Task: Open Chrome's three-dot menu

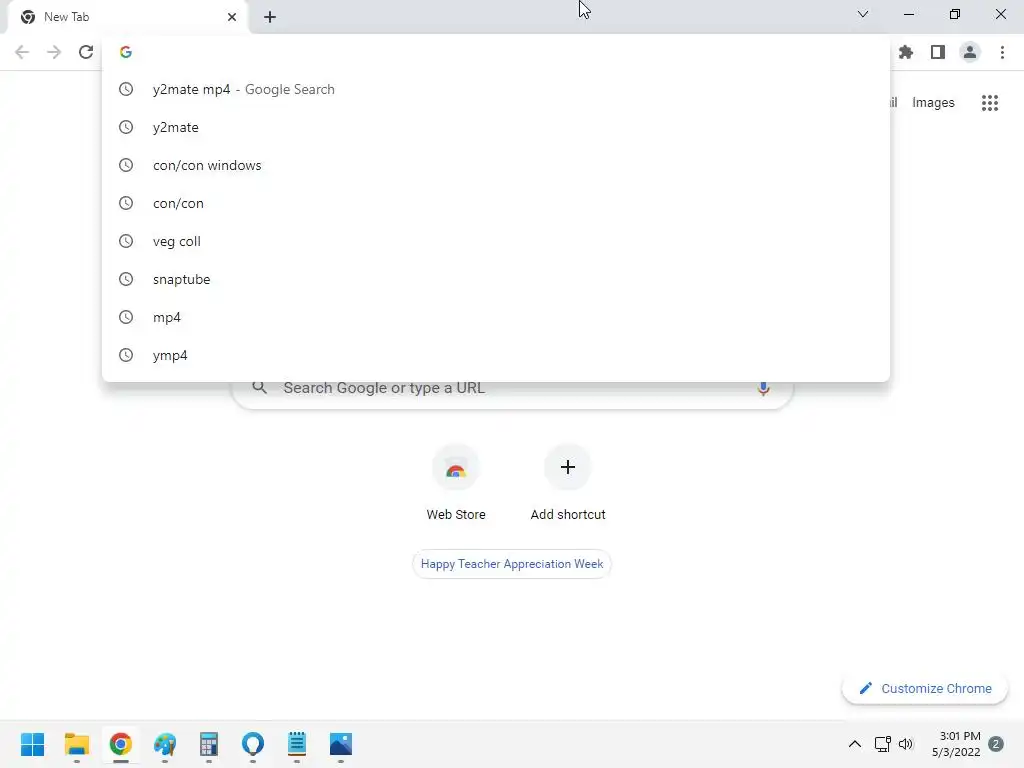Action: pyautogui.click(x=1002, y=52)
